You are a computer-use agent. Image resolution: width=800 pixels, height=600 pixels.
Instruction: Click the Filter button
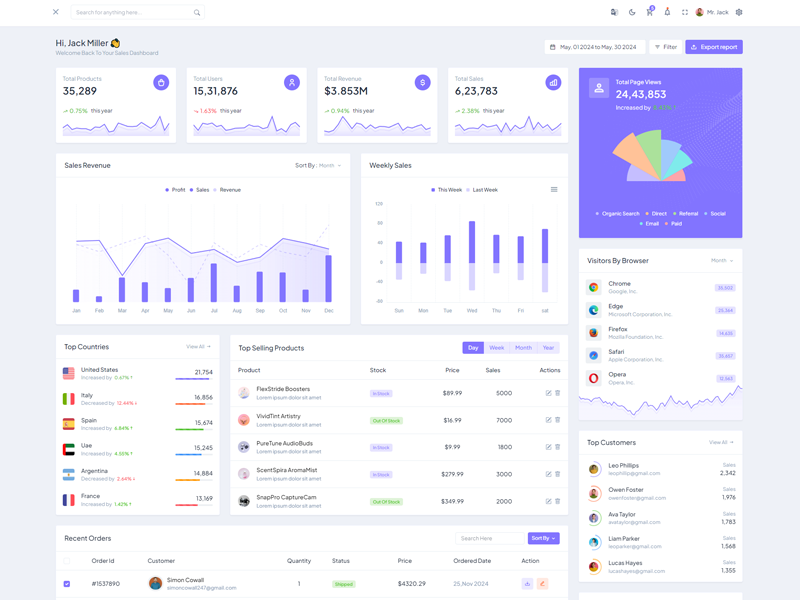[x=666, y=47]
